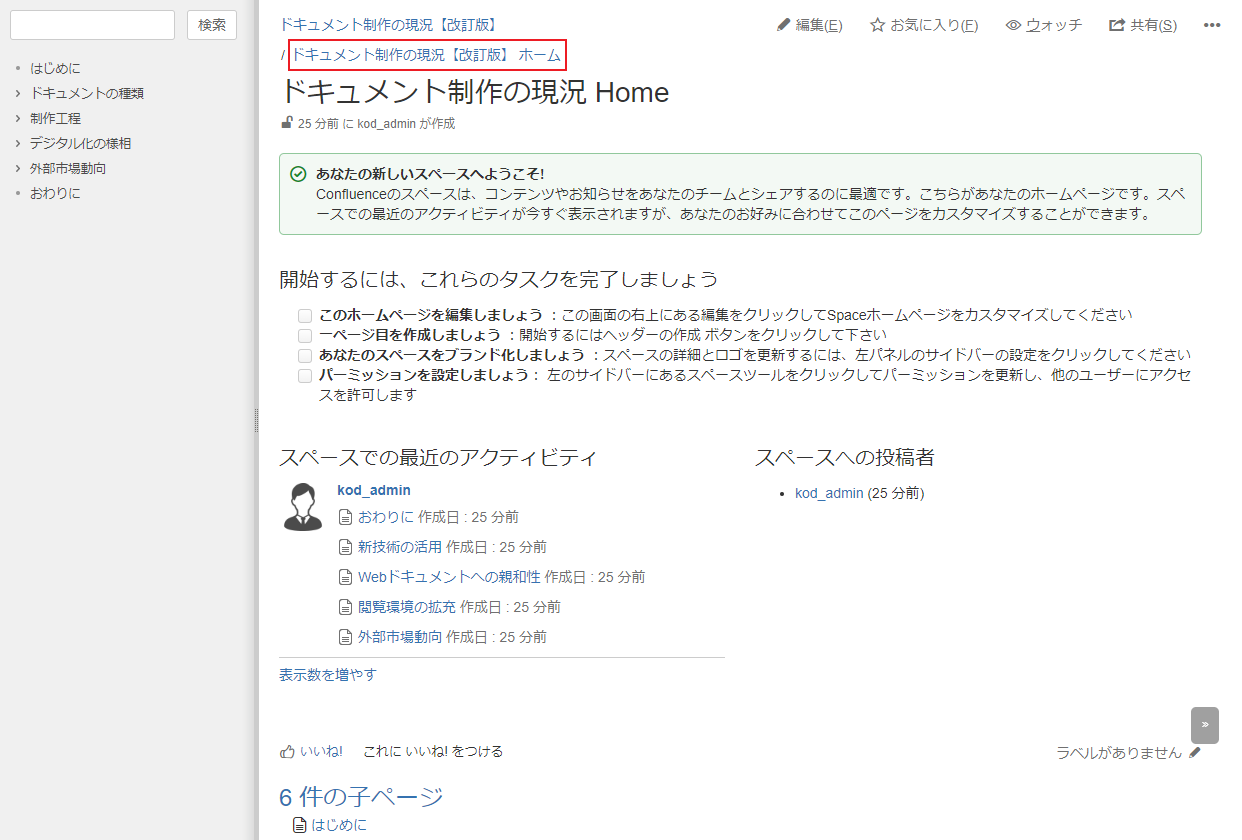Click the pencil icon to edit labels
Viewport: 1242px width, 840px height.
[1195, 753]
